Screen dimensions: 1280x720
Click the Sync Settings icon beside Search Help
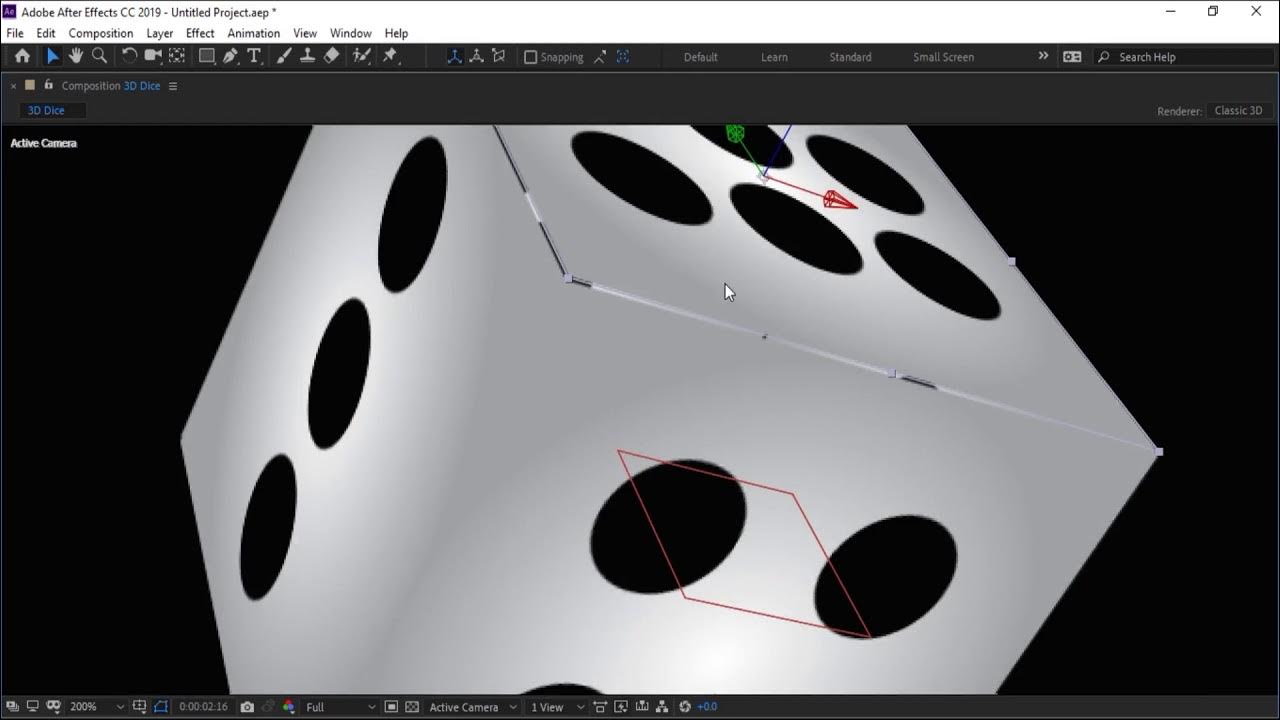coord(1072,57)
